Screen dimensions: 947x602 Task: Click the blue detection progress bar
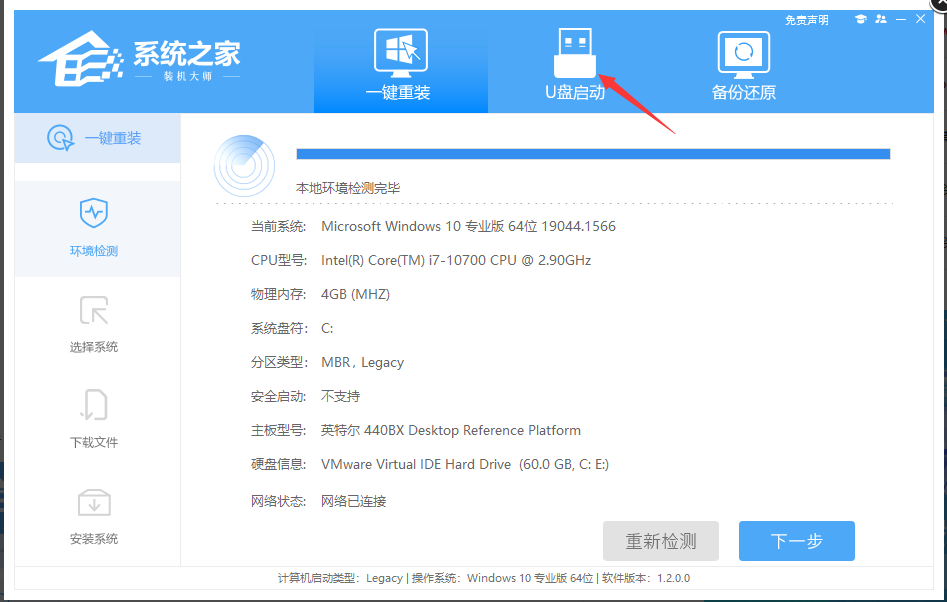pos(593,154)
